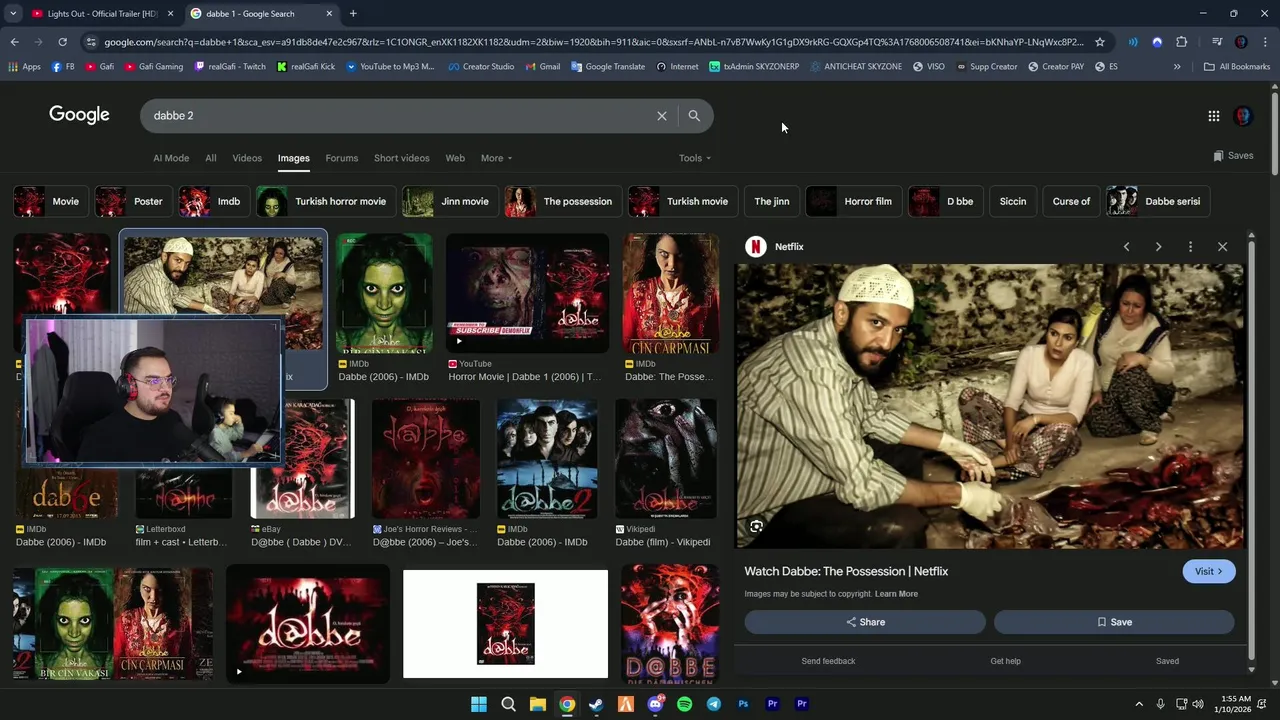Click the Google search input field
This screenshot has width=1280, height=720.
coord(400,116)
